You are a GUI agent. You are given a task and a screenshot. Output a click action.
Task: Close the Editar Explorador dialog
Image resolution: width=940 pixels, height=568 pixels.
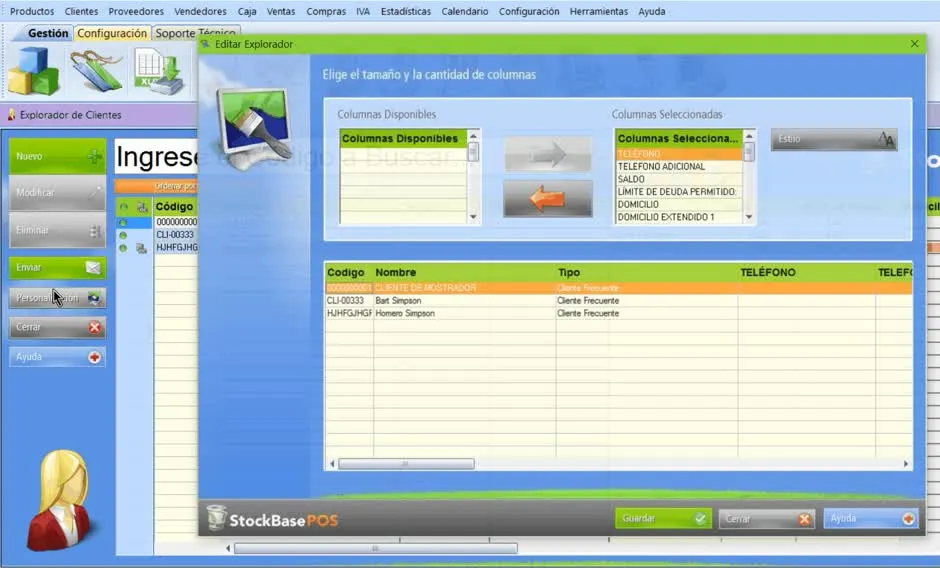tap(914, 44)
